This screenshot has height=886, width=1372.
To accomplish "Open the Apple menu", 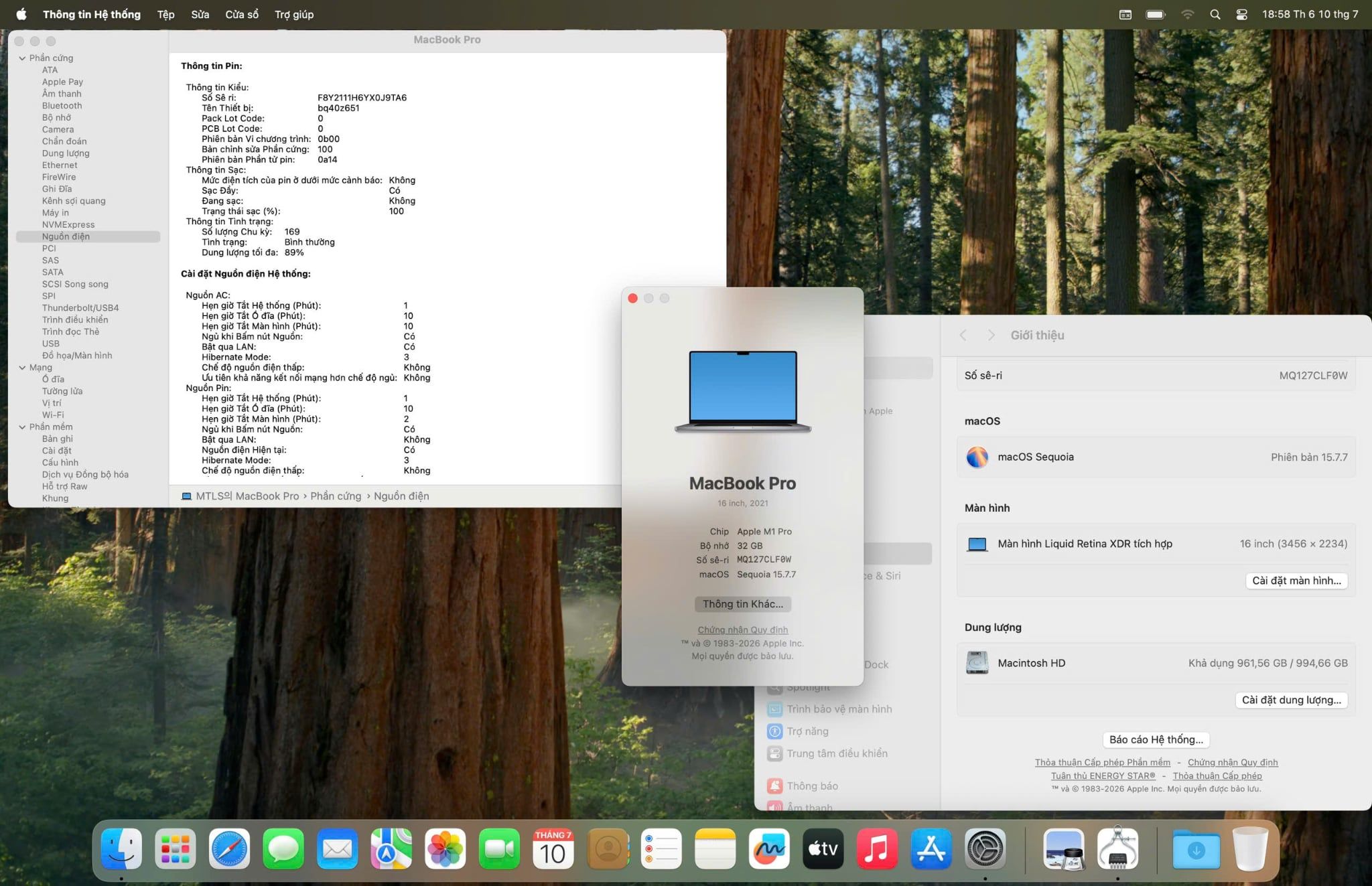I will 21,14.
